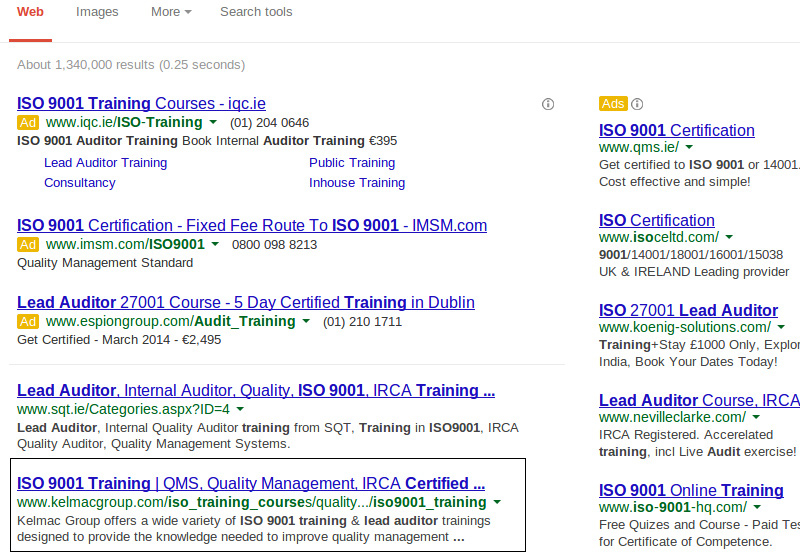The height and width of the screenshot is (554, 800).
Task: Click the www.sqt.ie/Categories.aspx?ID=4 URL text
Action: [x=123, y=409]
